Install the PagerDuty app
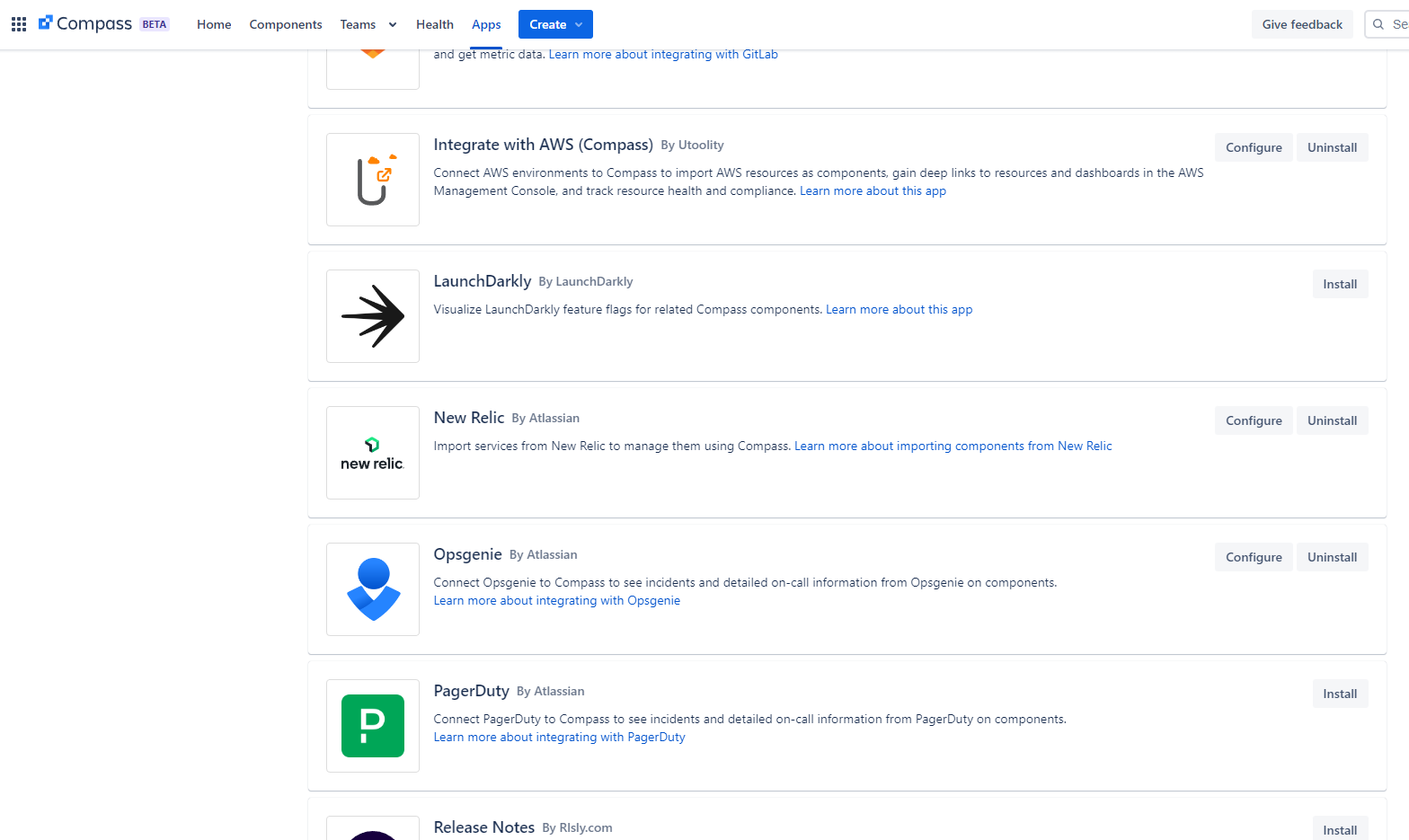 pyautogui.click(x=1340, y=694)
